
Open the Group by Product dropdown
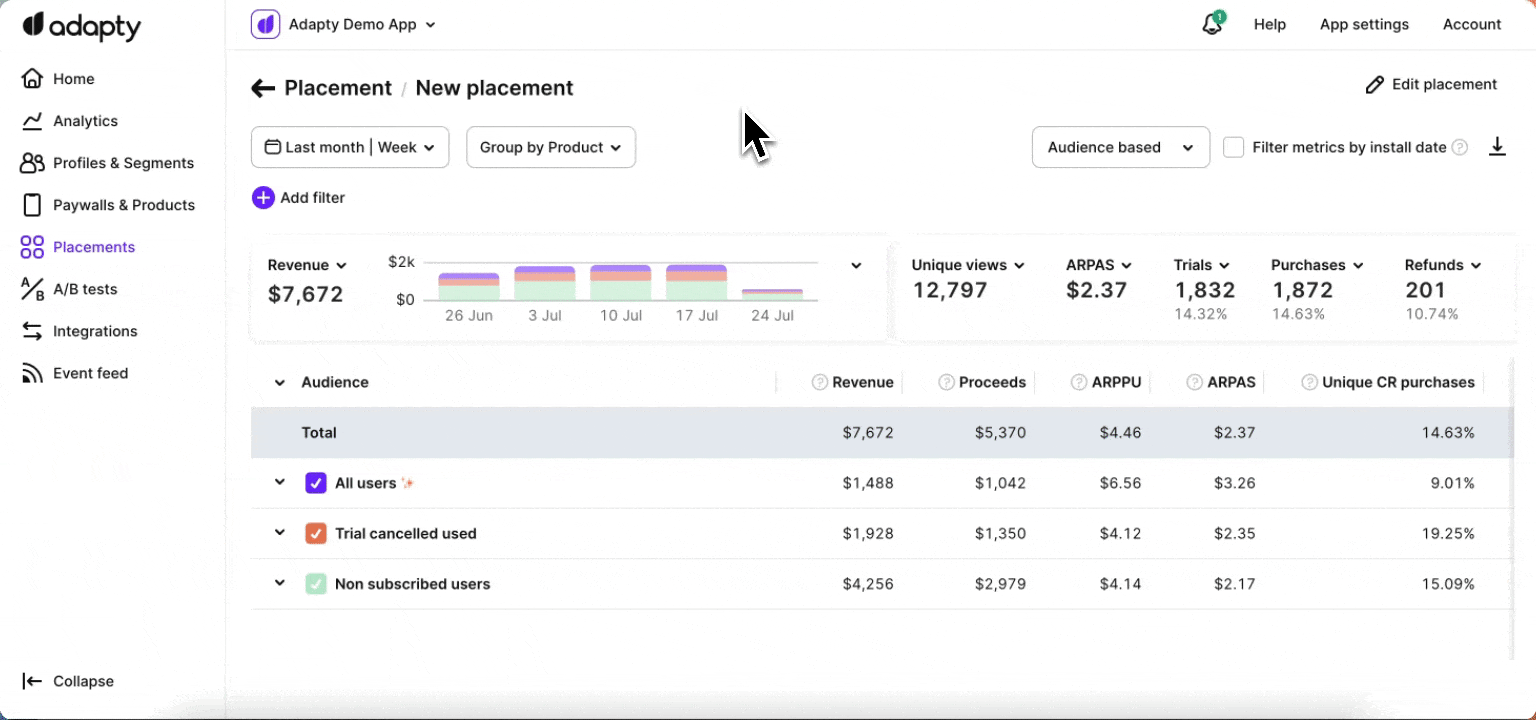tap(551, 147)
